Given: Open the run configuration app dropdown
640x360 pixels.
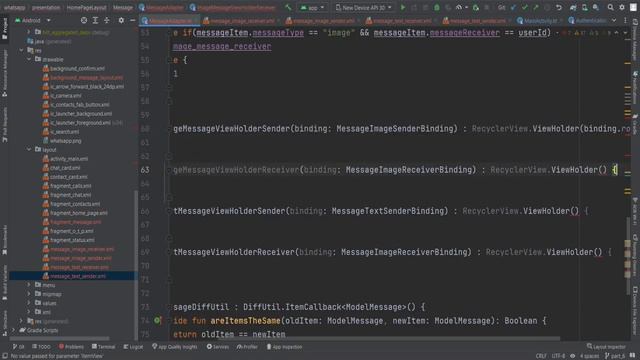Looking at the screenshot, I should (312, 7).
